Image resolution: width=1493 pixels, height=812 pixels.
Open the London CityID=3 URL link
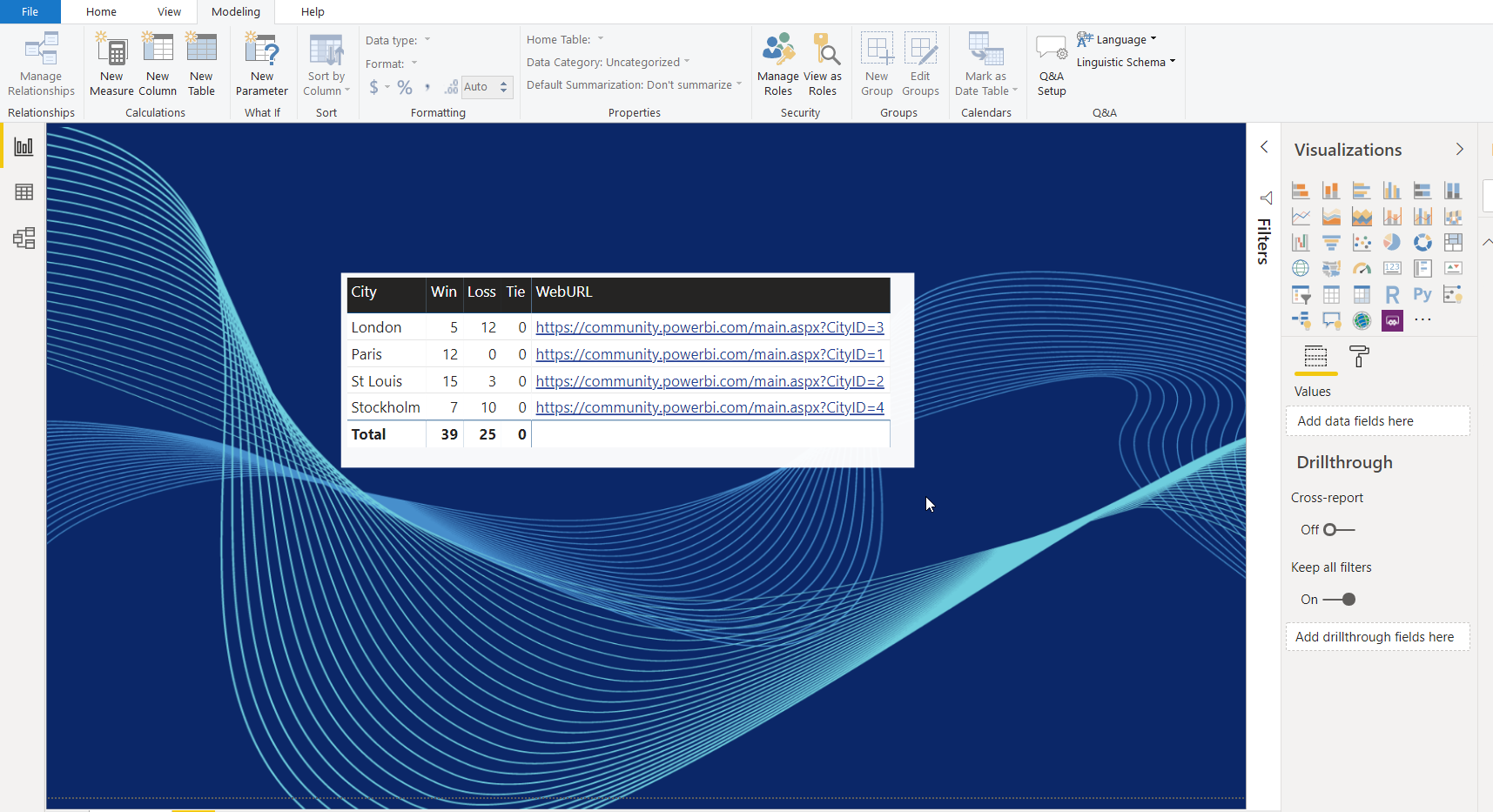pyautogui.click(x=710, y=327)
